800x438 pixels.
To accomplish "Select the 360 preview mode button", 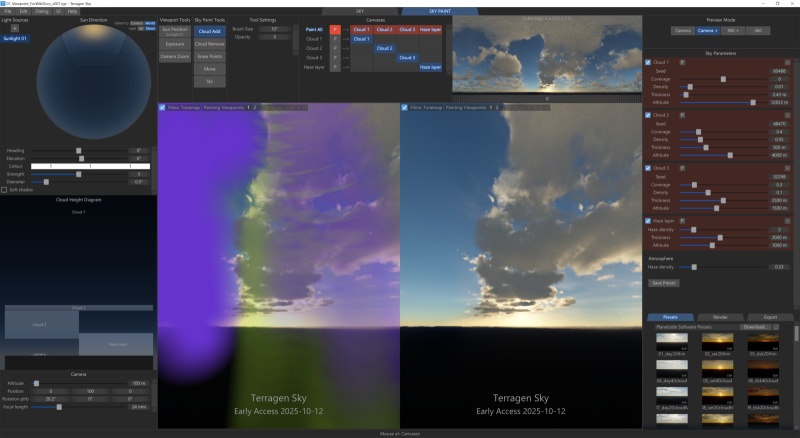I will click(x=760, y=31).
